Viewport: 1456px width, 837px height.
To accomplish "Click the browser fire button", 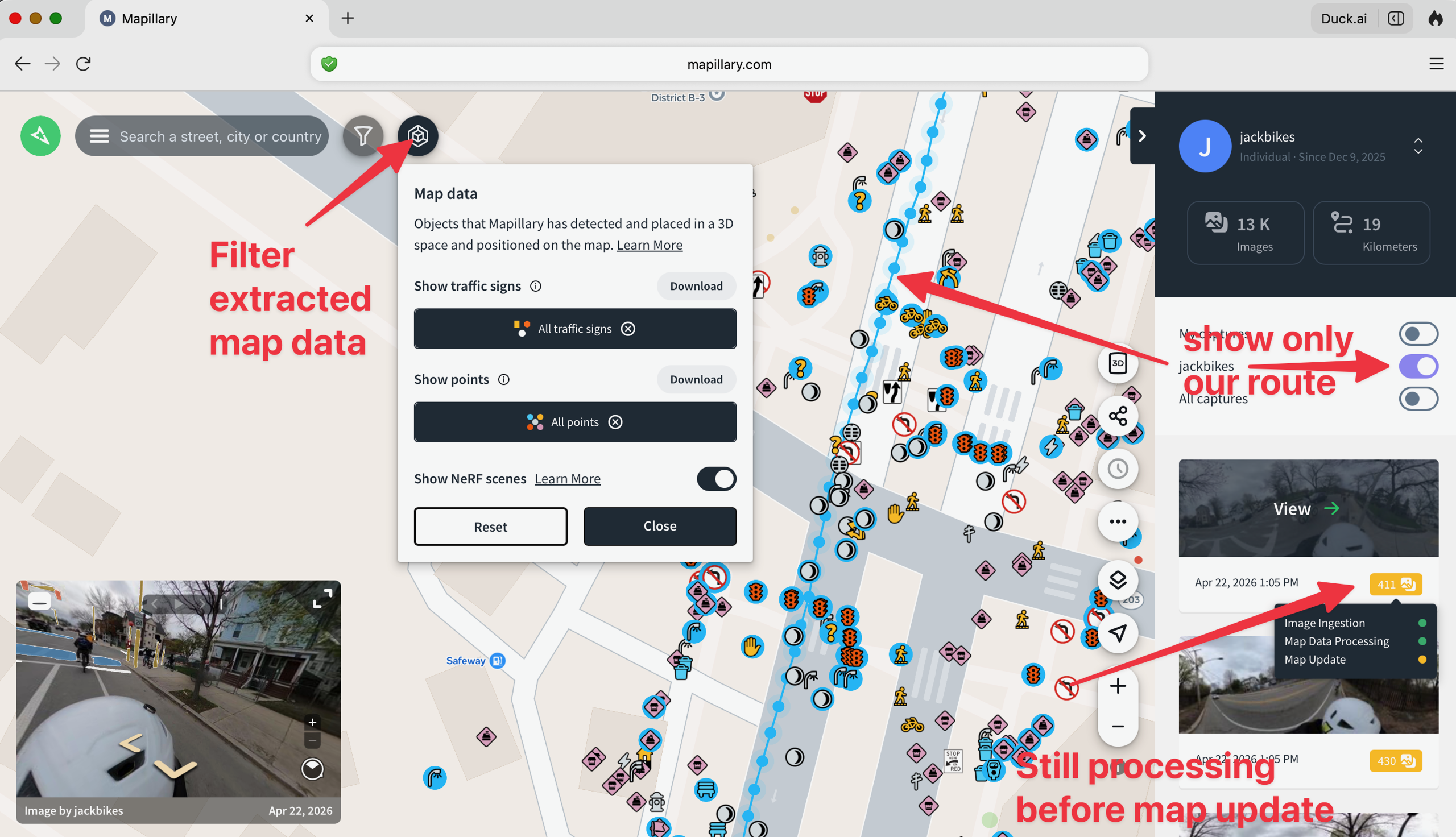I will coord(1436,18).
